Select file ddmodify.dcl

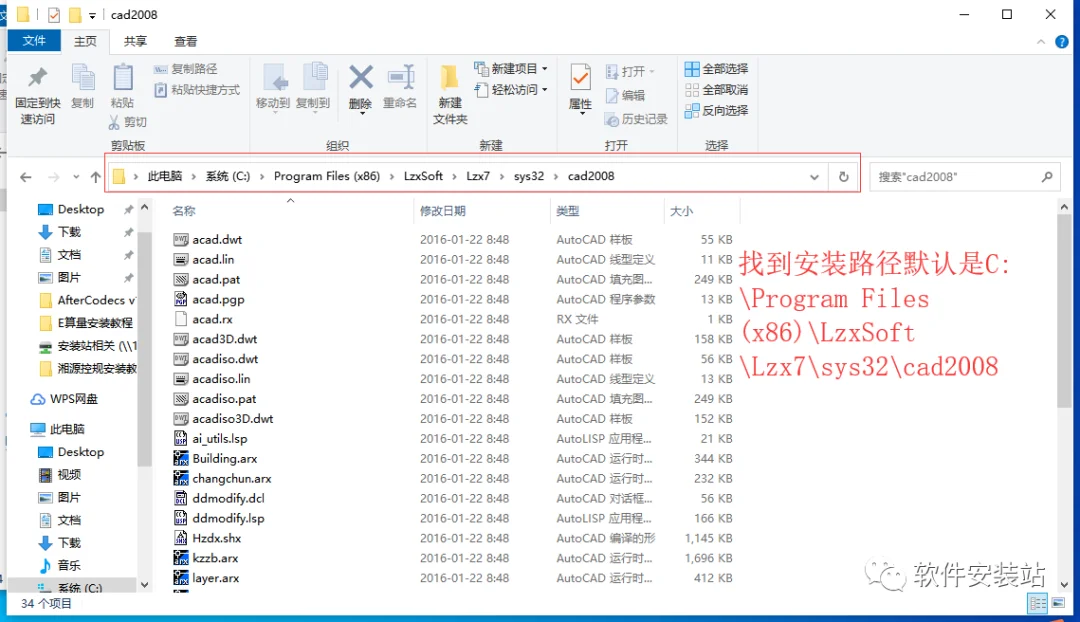coord(228,499)
